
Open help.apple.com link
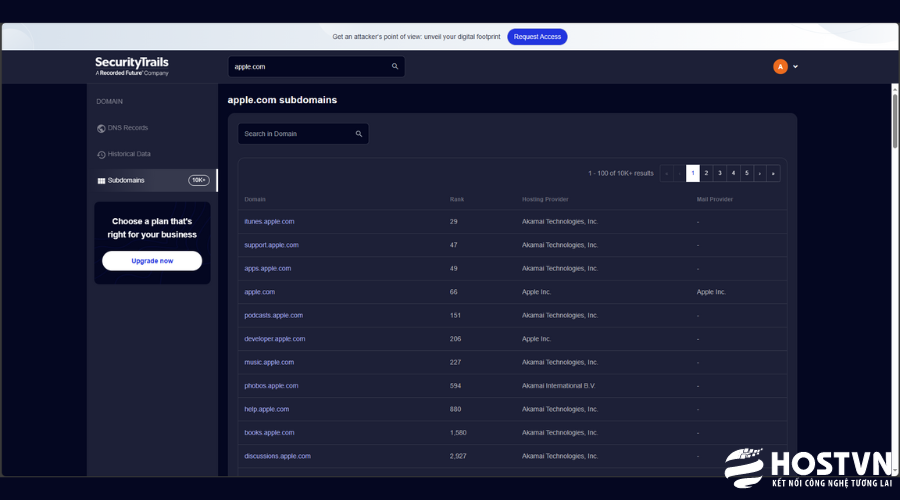(x=266, y=409)
